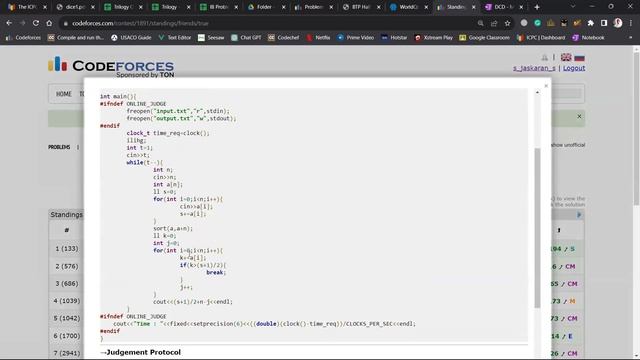
Task: Expand the tab search dropdown arrow
Action: coord(573,7)
